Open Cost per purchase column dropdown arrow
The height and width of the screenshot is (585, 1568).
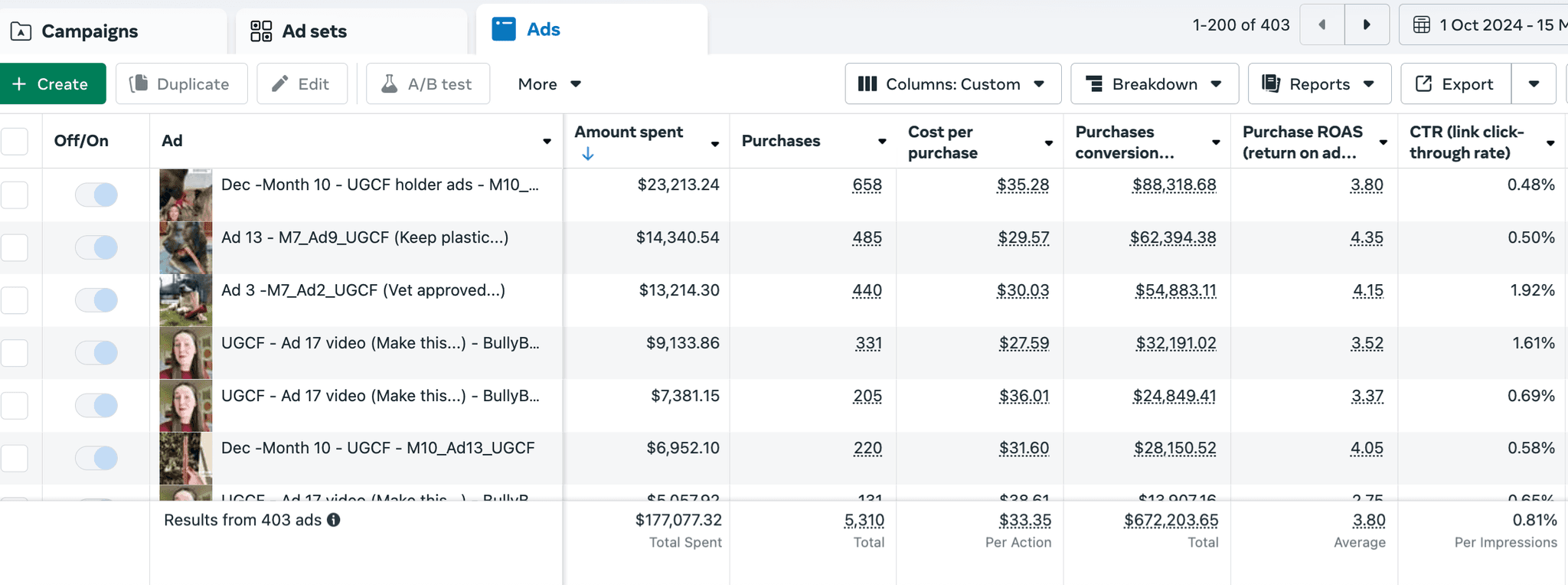click(1049, 143)
